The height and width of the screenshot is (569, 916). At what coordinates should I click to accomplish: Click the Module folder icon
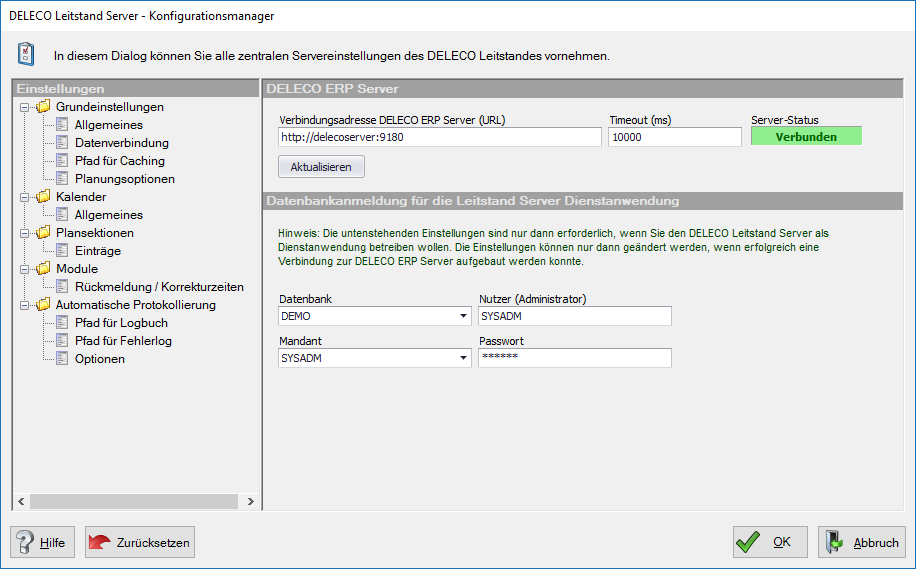pyautogui.click(x=43, y=269)
